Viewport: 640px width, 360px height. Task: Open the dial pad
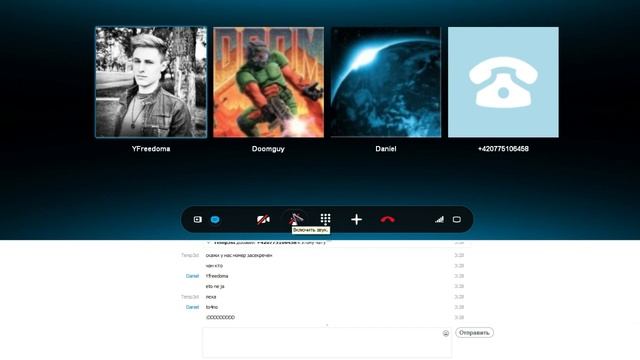coord(325,219)
